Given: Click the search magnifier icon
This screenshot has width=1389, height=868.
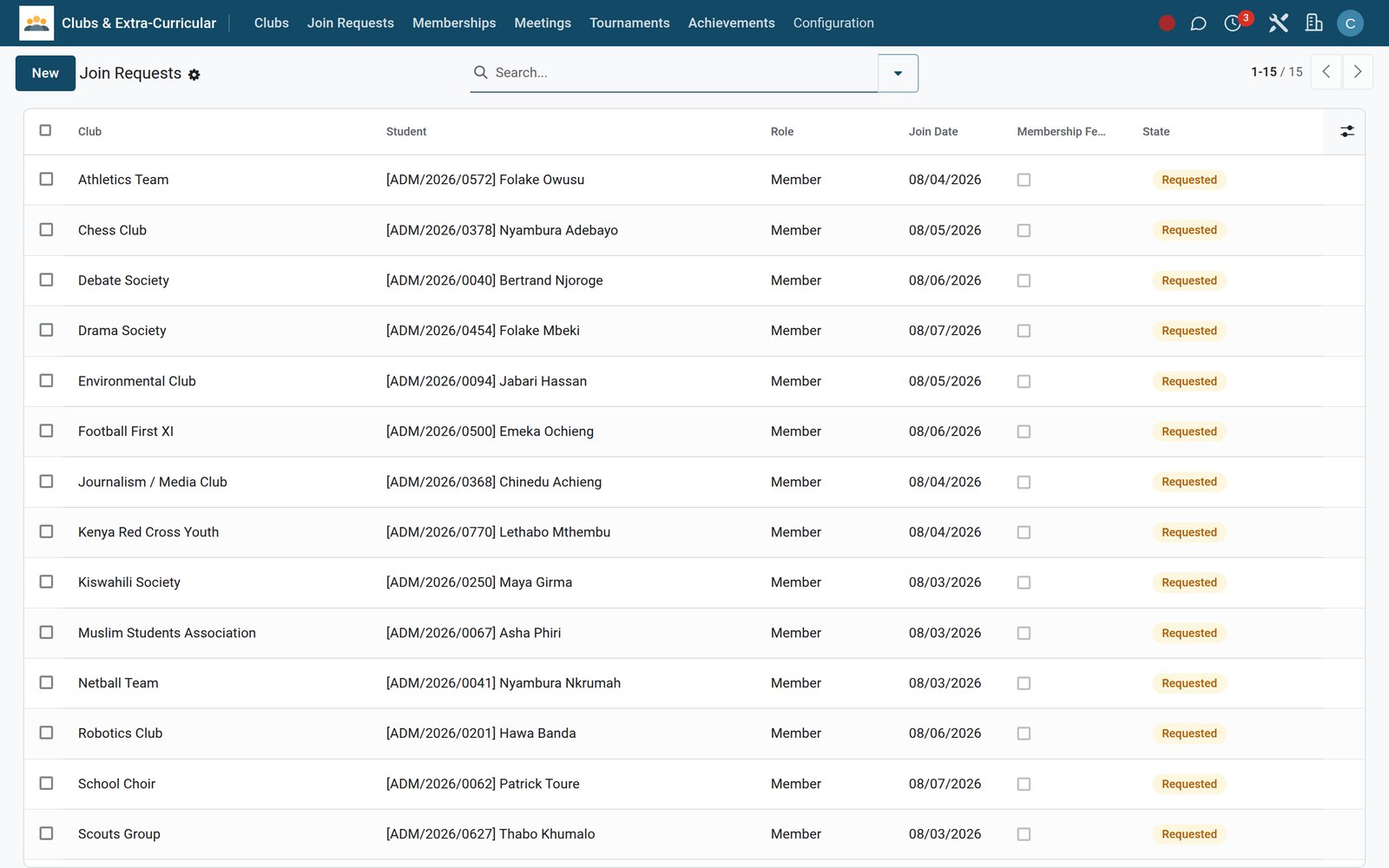Looking at the screenshot, I should pyautogui.click(x=480, y=72).
